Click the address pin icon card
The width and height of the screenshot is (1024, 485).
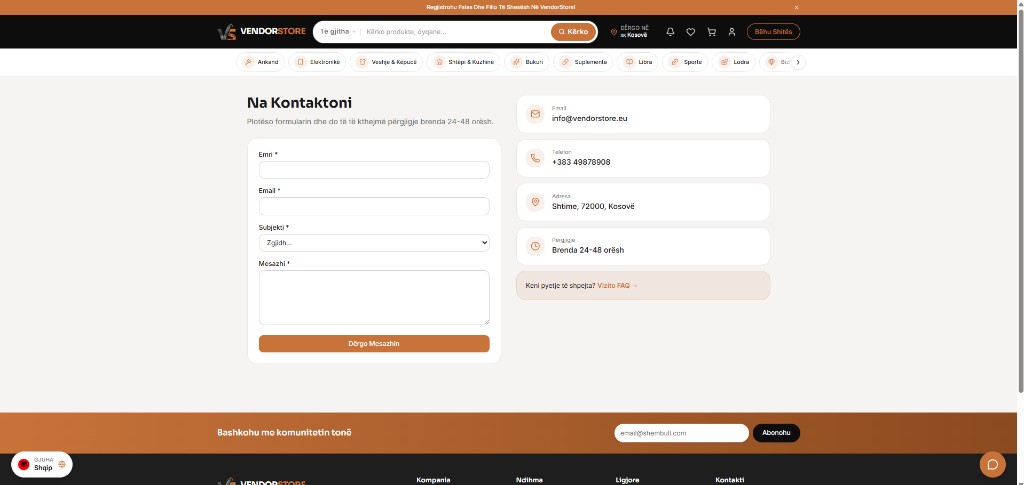point(535,202)
